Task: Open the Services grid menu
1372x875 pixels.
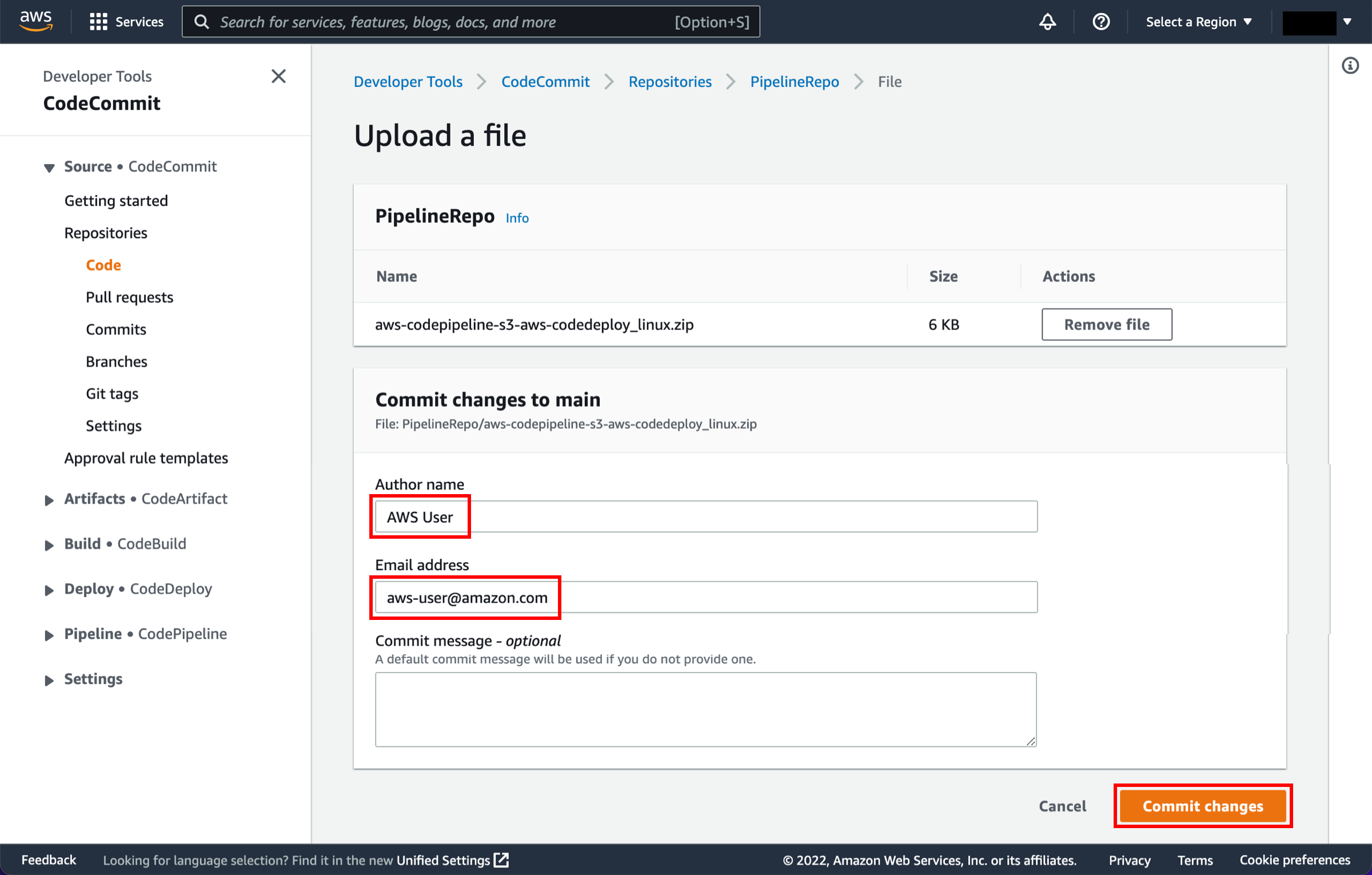Action: pos(98,22)
